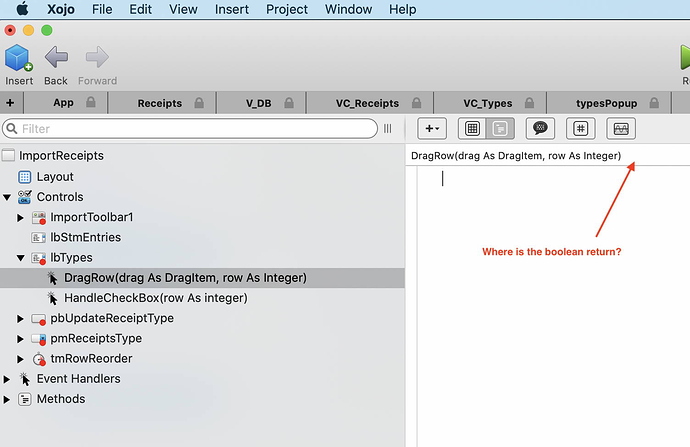
Task: Toggle the lock on Receipts tab
Action: pos(199,103)
